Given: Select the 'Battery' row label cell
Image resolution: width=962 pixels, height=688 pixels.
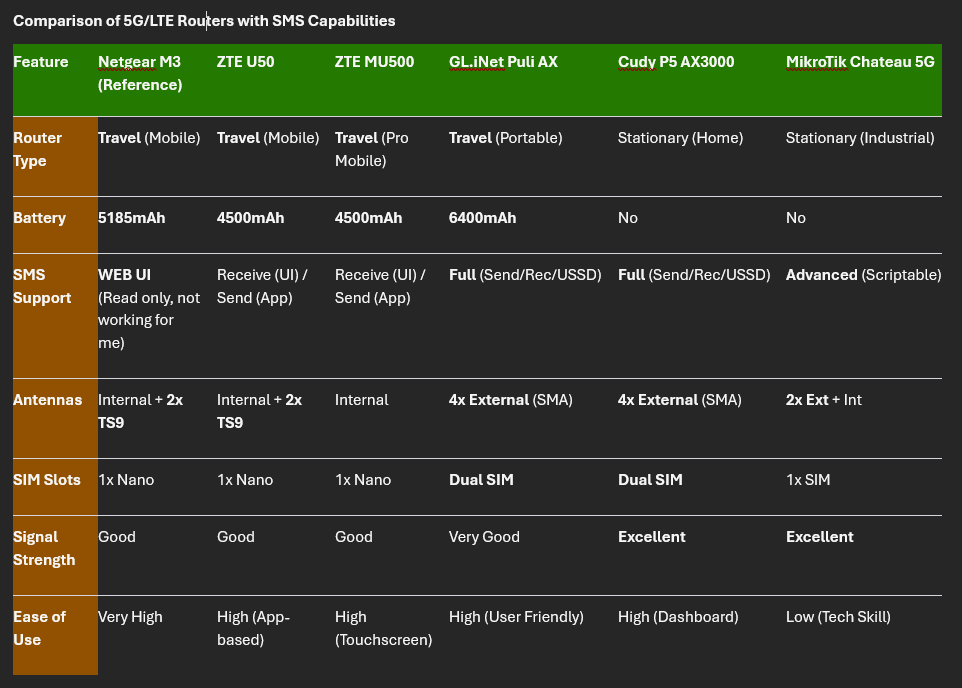Looking at the screenshot, I should pyautogui.click(x=39, y=218).
